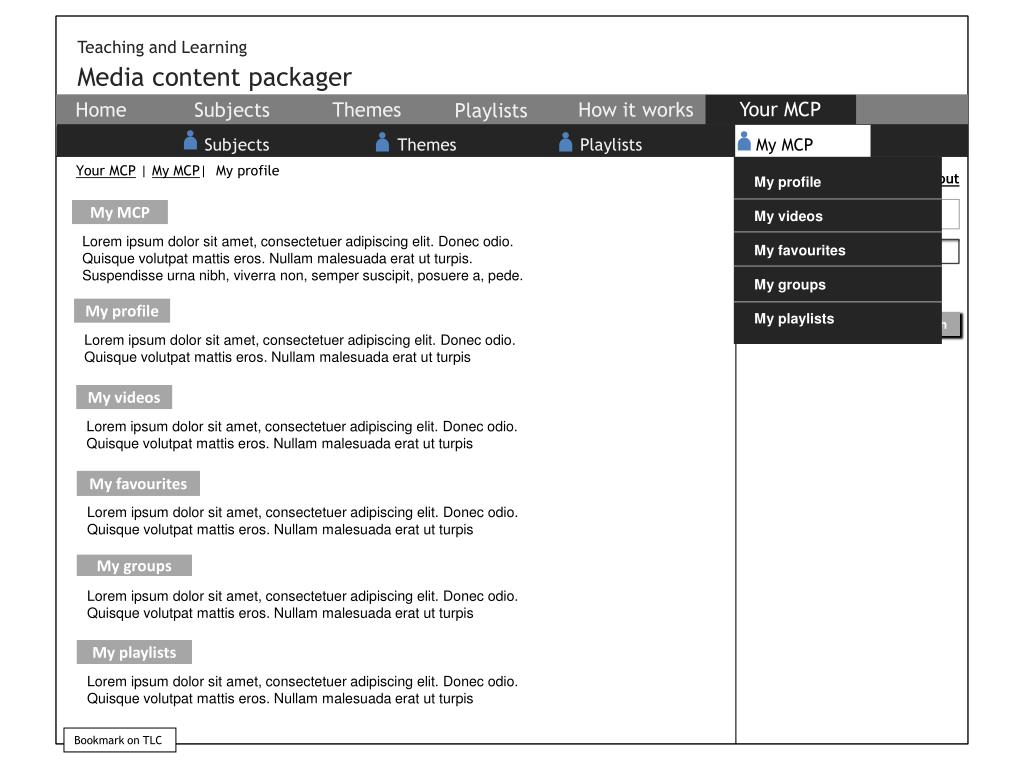The height and width of the screenshot is (768, 1024).
Task: Follow the Your MCP breadcrumb link
Action: pyautogui.click(x=106, y=170)
